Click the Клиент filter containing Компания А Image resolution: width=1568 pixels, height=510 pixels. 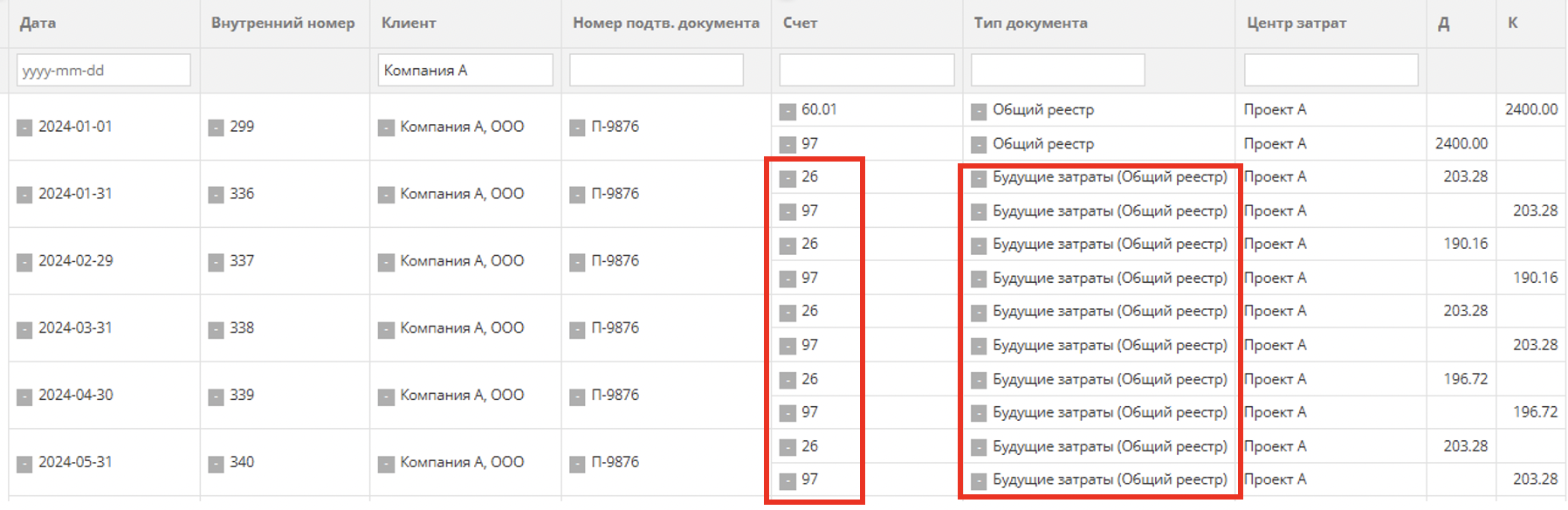point(464,70)
